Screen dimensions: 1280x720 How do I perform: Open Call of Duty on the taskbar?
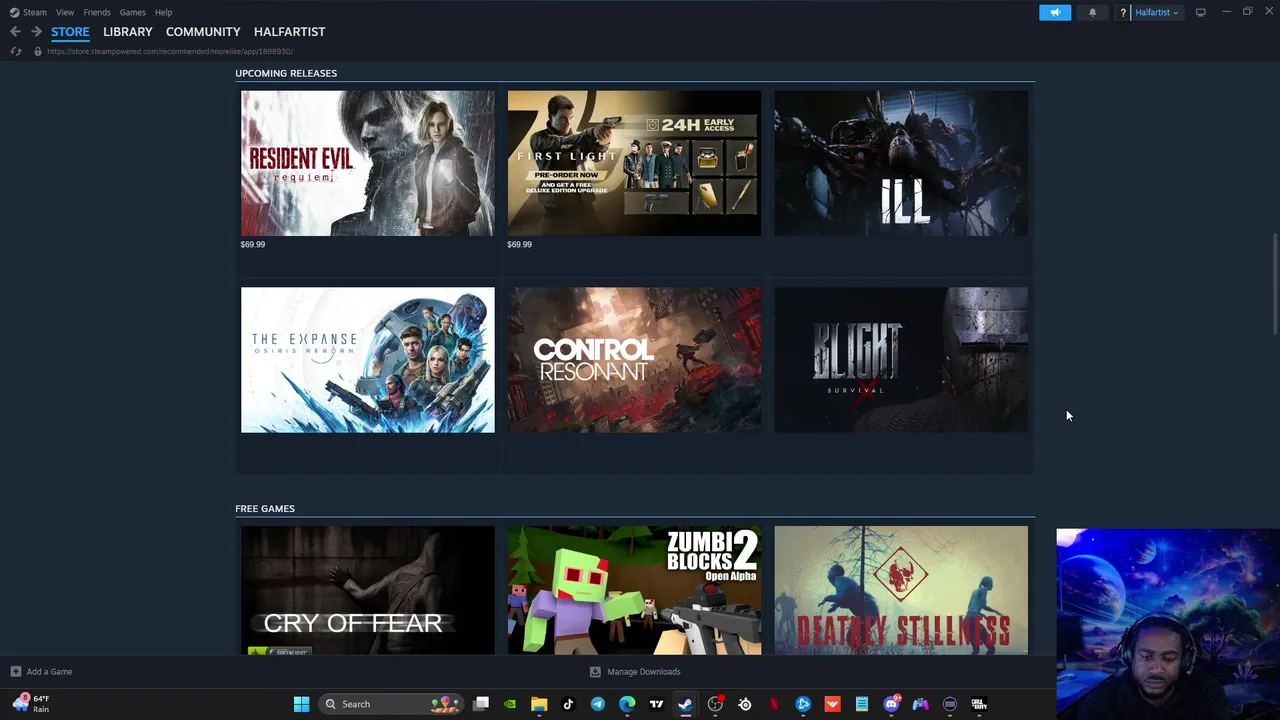pyautogui.click(x=979, y=704)
